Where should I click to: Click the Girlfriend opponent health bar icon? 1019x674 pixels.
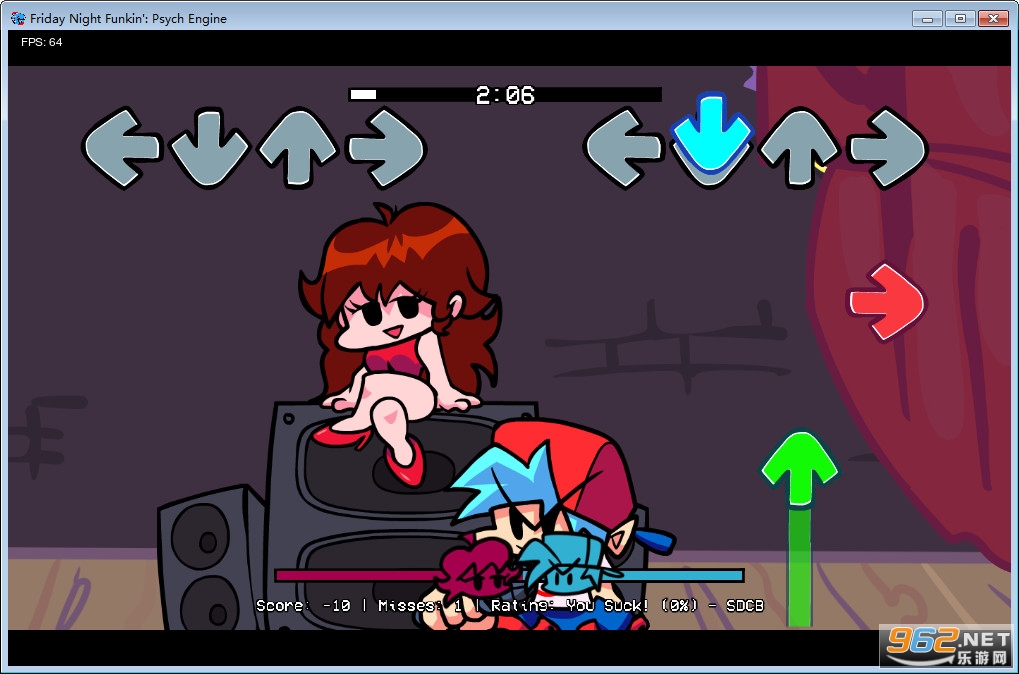(478, 568)
